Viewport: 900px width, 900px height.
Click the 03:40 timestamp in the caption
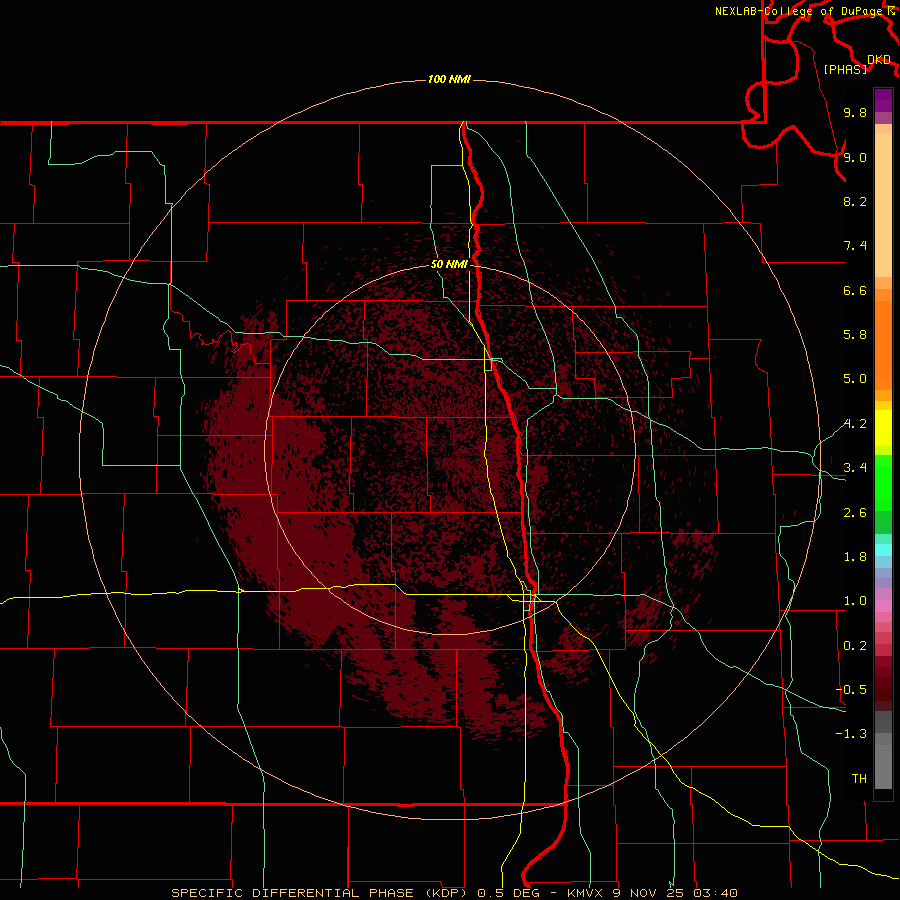715,893
